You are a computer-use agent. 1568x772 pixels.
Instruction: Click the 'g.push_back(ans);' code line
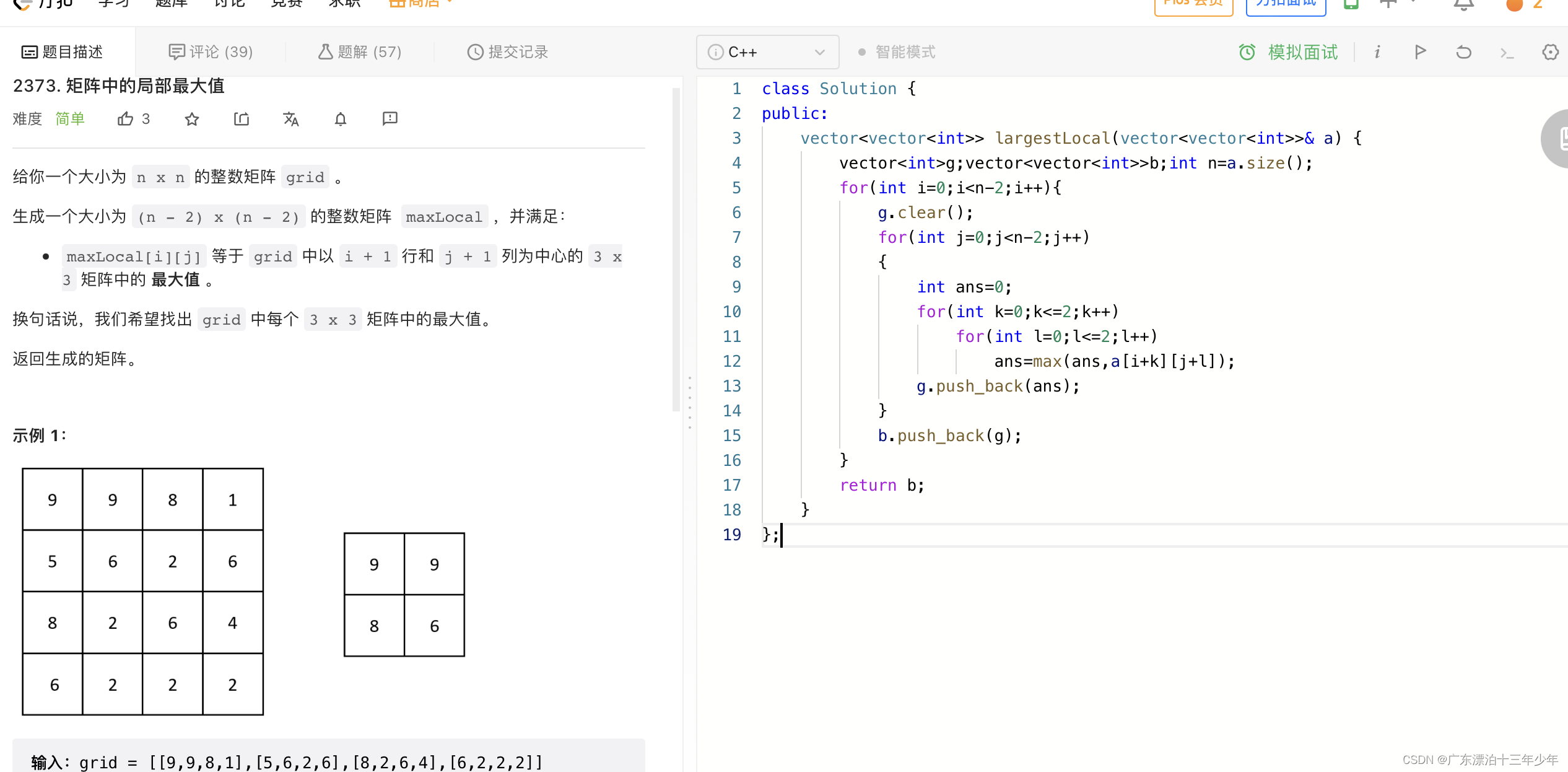click(x=998, y=386)
